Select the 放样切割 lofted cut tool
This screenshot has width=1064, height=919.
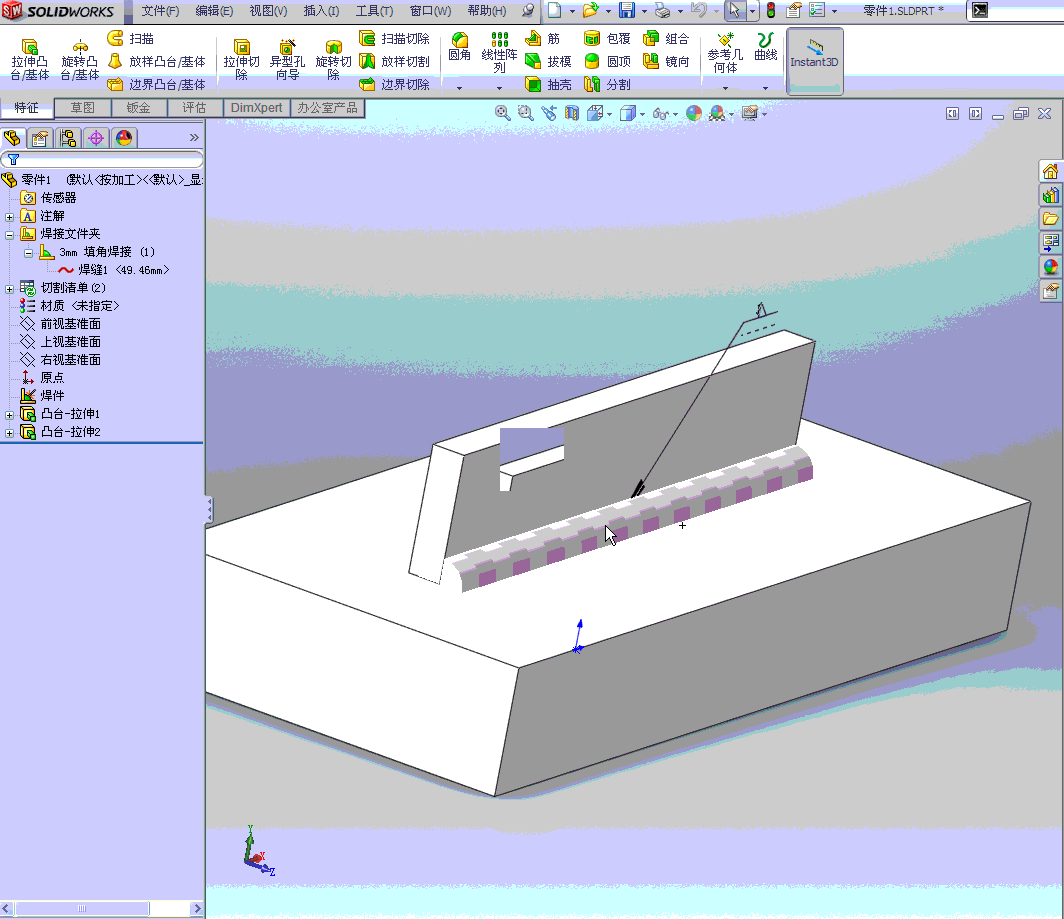pyautogui.click(x=394, y=62)
